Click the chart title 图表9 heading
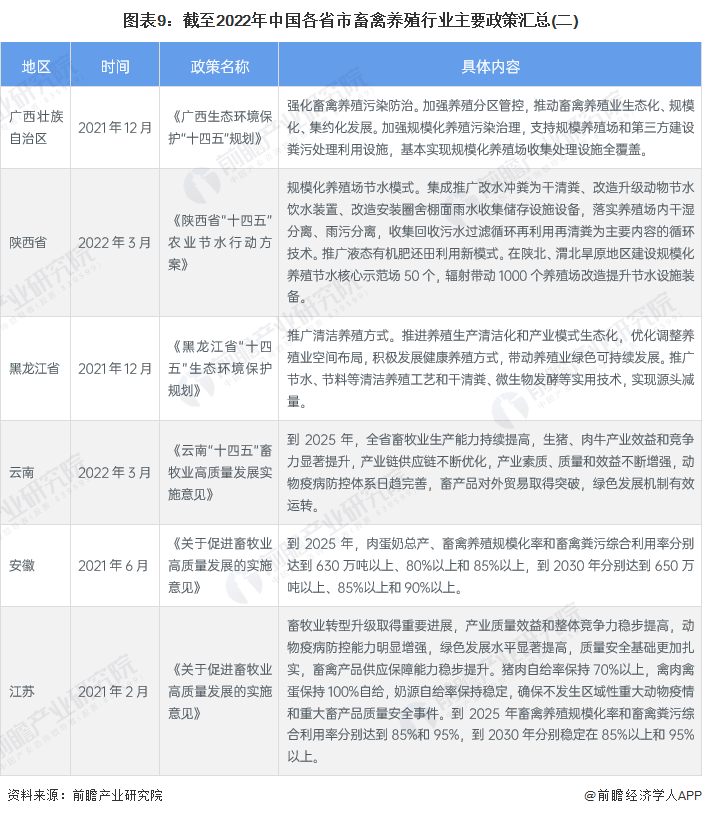Screen dimensions: 702x816 pos(351,19)
